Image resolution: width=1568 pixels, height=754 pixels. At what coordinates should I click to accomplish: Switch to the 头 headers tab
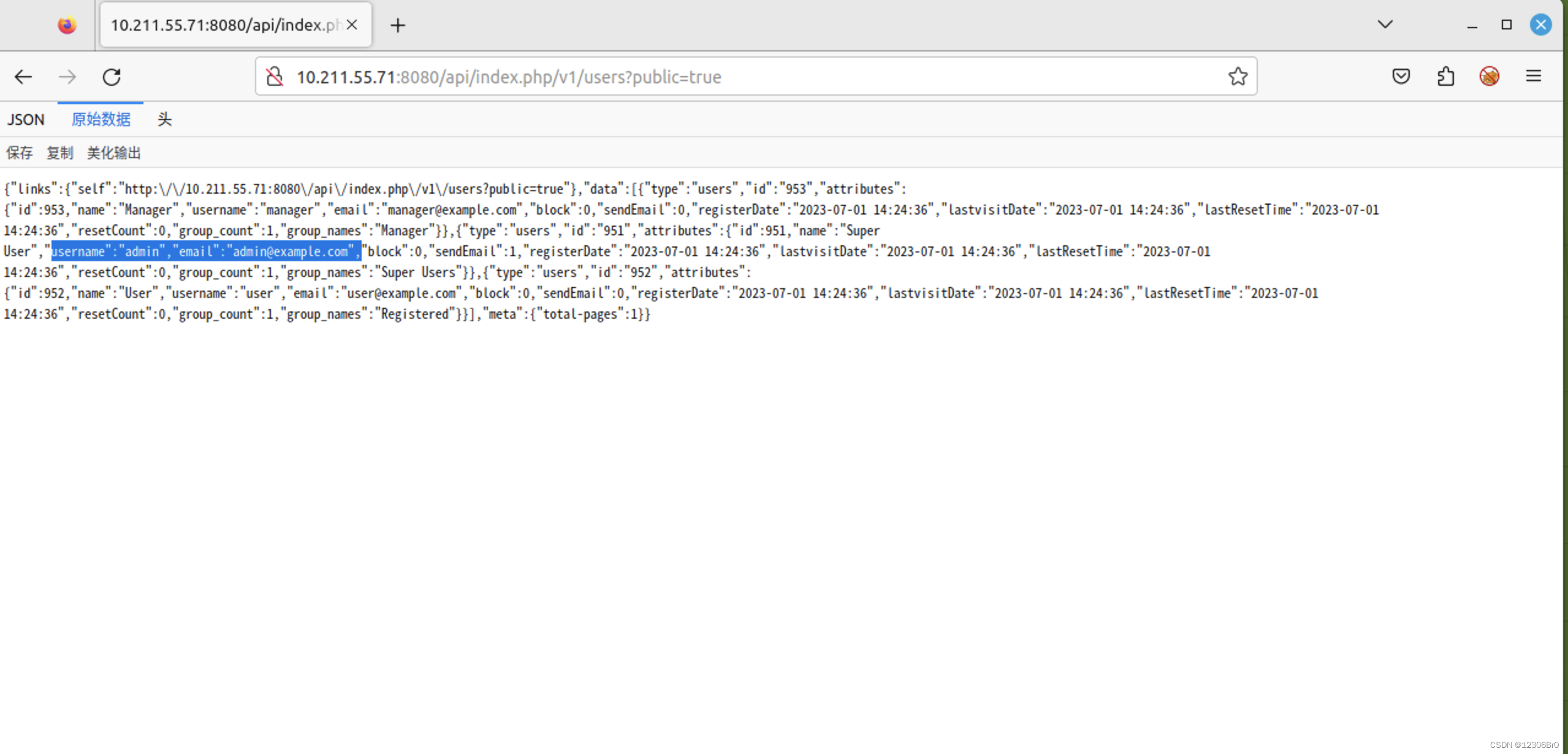pyautogui.click(x=164, y=120)
